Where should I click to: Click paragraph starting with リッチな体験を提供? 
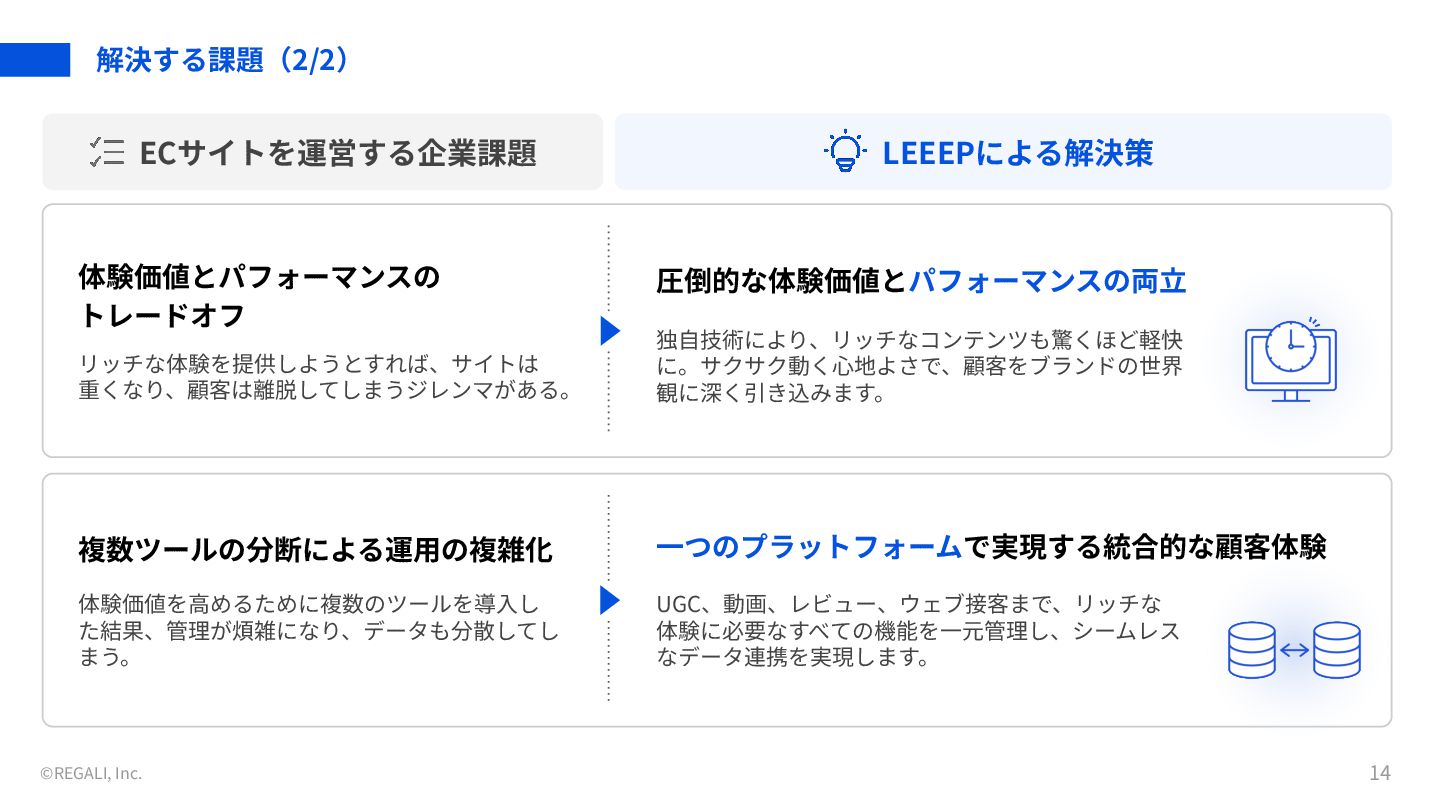click(x=325, y=376)
